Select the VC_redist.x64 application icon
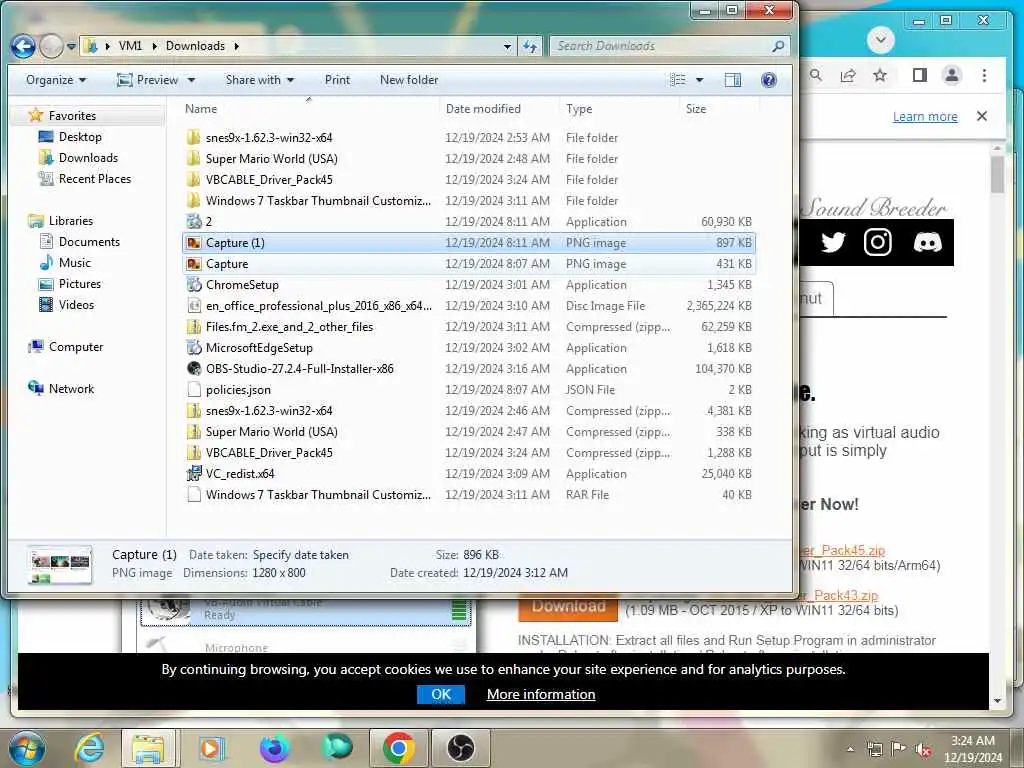The image size is (1024, 768). 193,473
